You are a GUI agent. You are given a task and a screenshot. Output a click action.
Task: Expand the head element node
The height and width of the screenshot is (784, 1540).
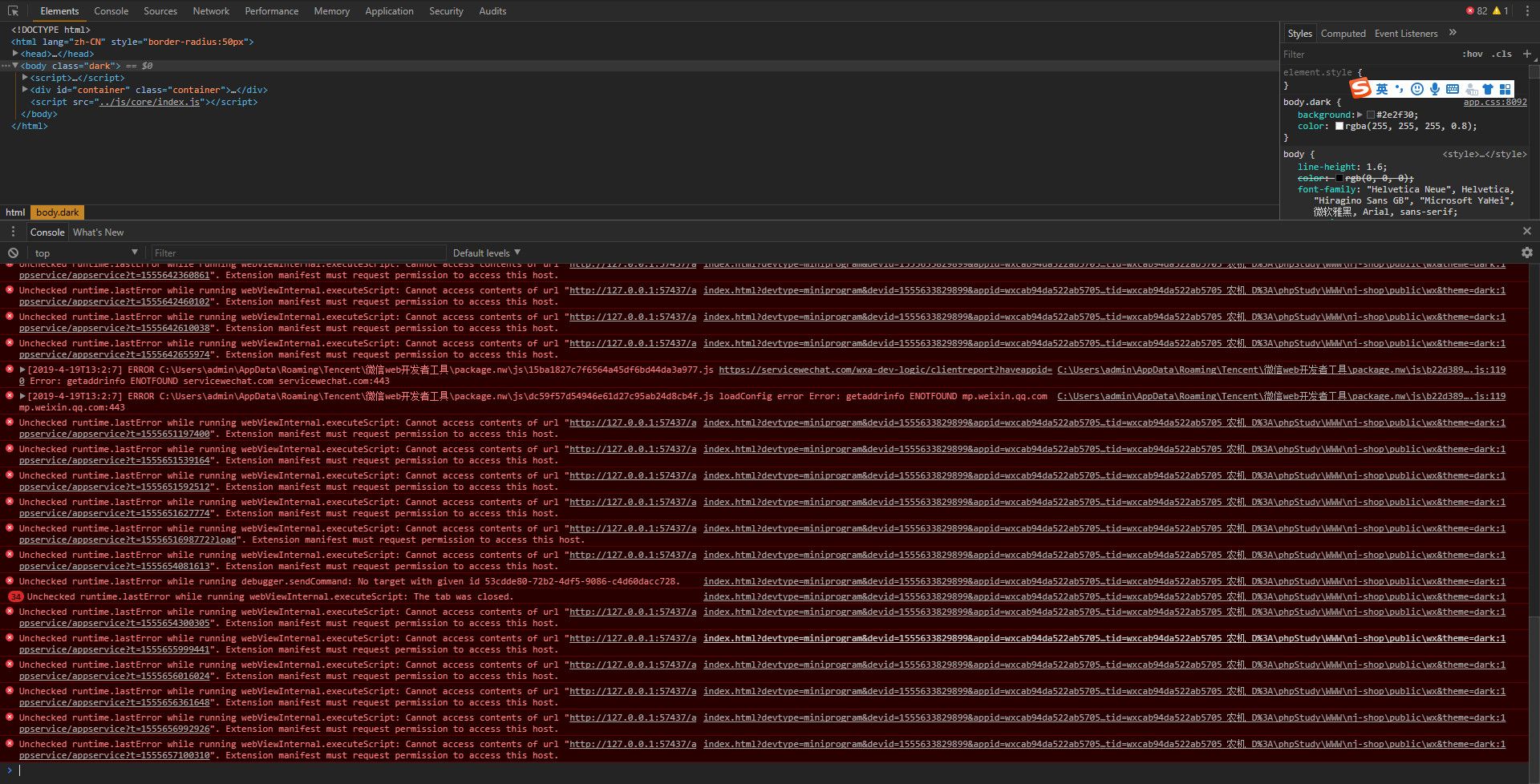click(x=15, y=54)
